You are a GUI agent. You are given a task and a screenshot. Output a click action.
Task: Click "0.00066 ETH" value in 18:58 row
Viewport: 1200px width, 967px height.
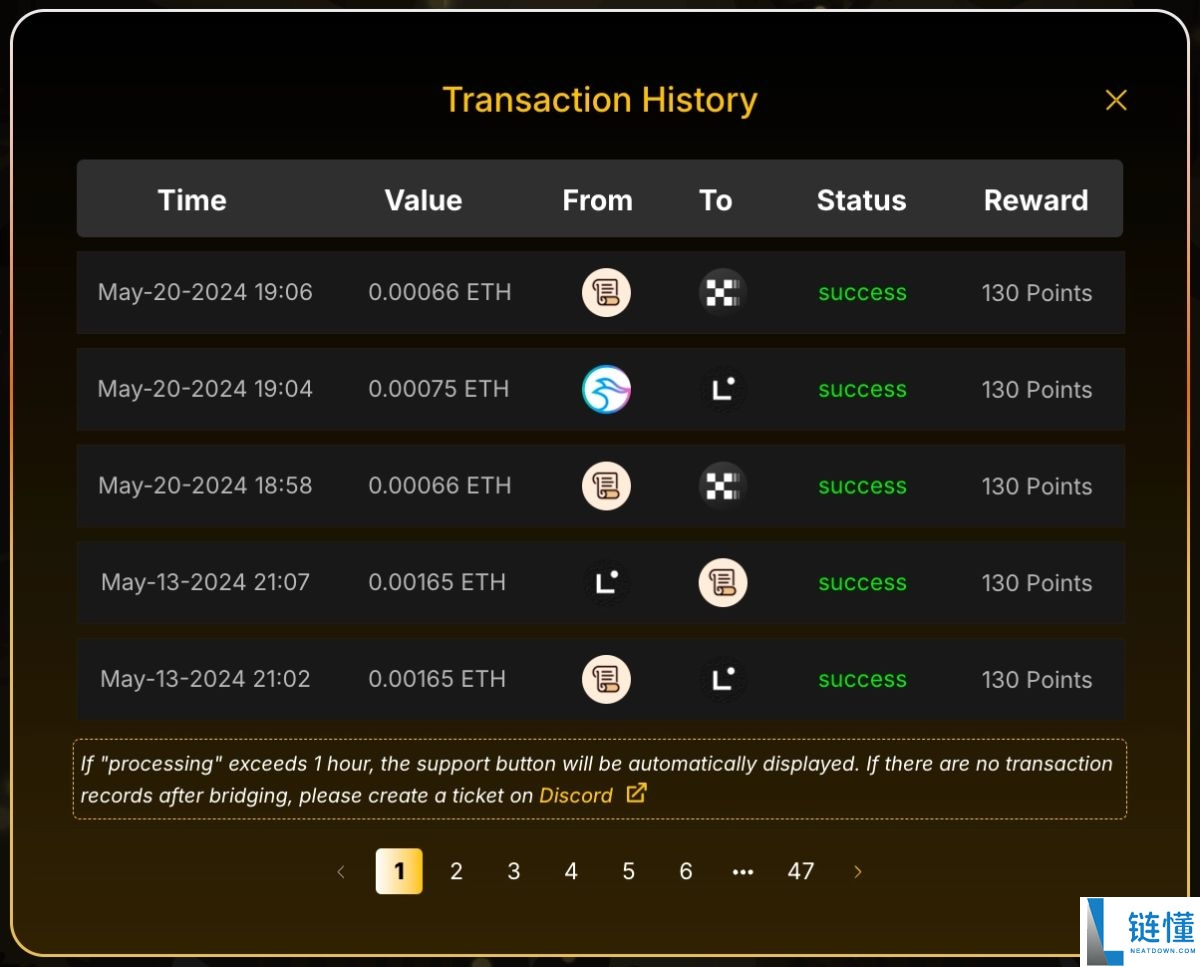pos(440,485)
